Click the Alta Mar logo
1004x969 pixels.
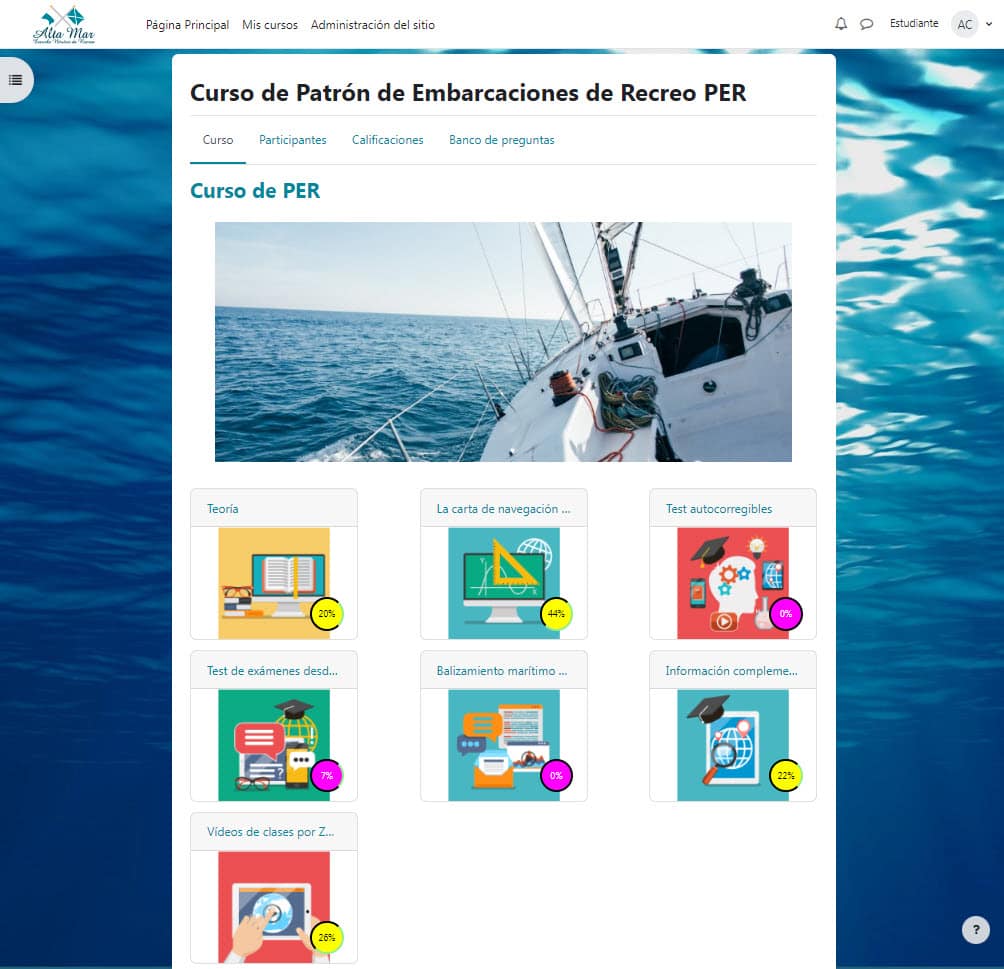tap(64, 24)
